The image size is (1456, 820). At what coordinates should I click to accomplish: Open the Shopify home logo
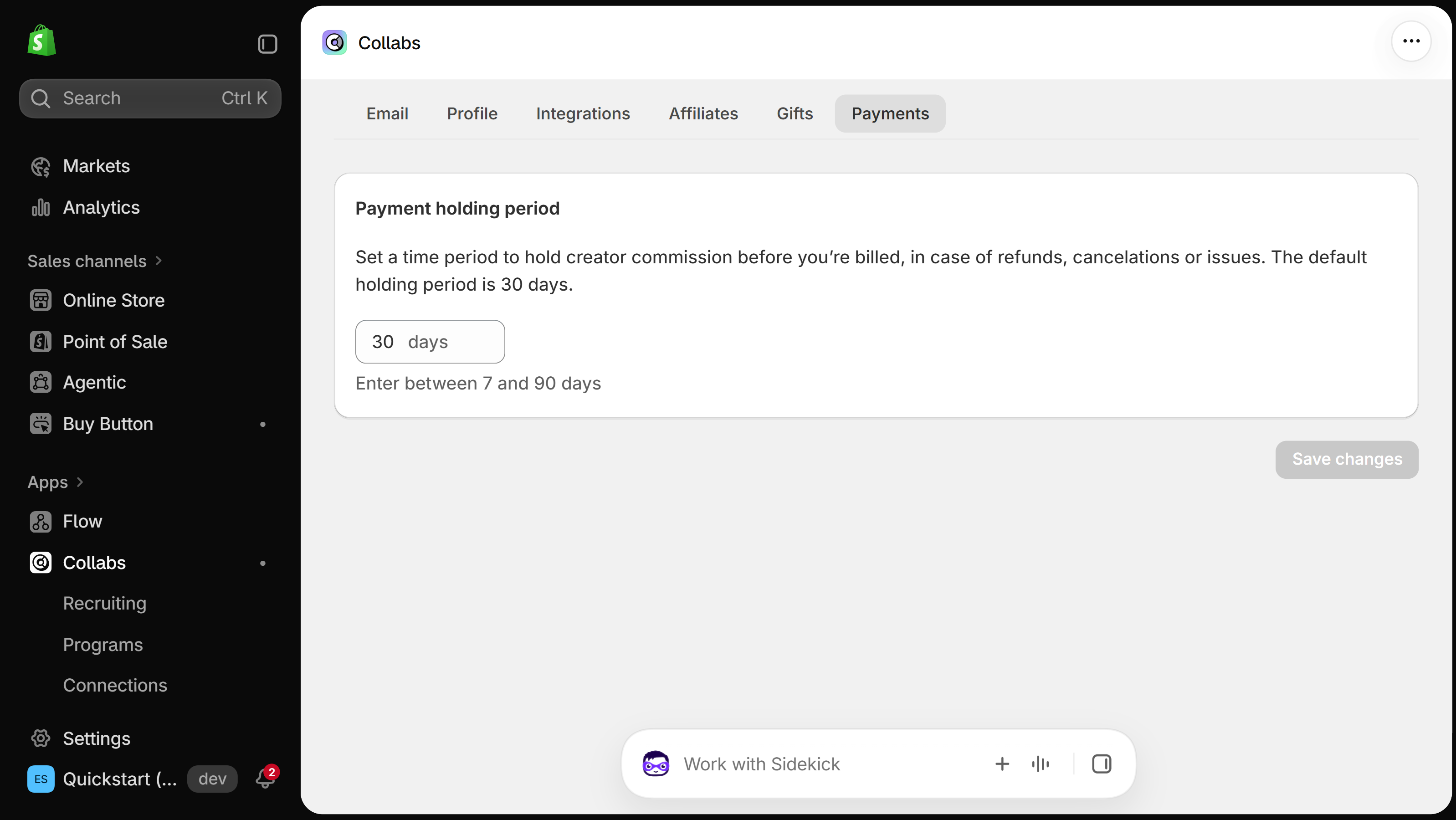point(42,41)
